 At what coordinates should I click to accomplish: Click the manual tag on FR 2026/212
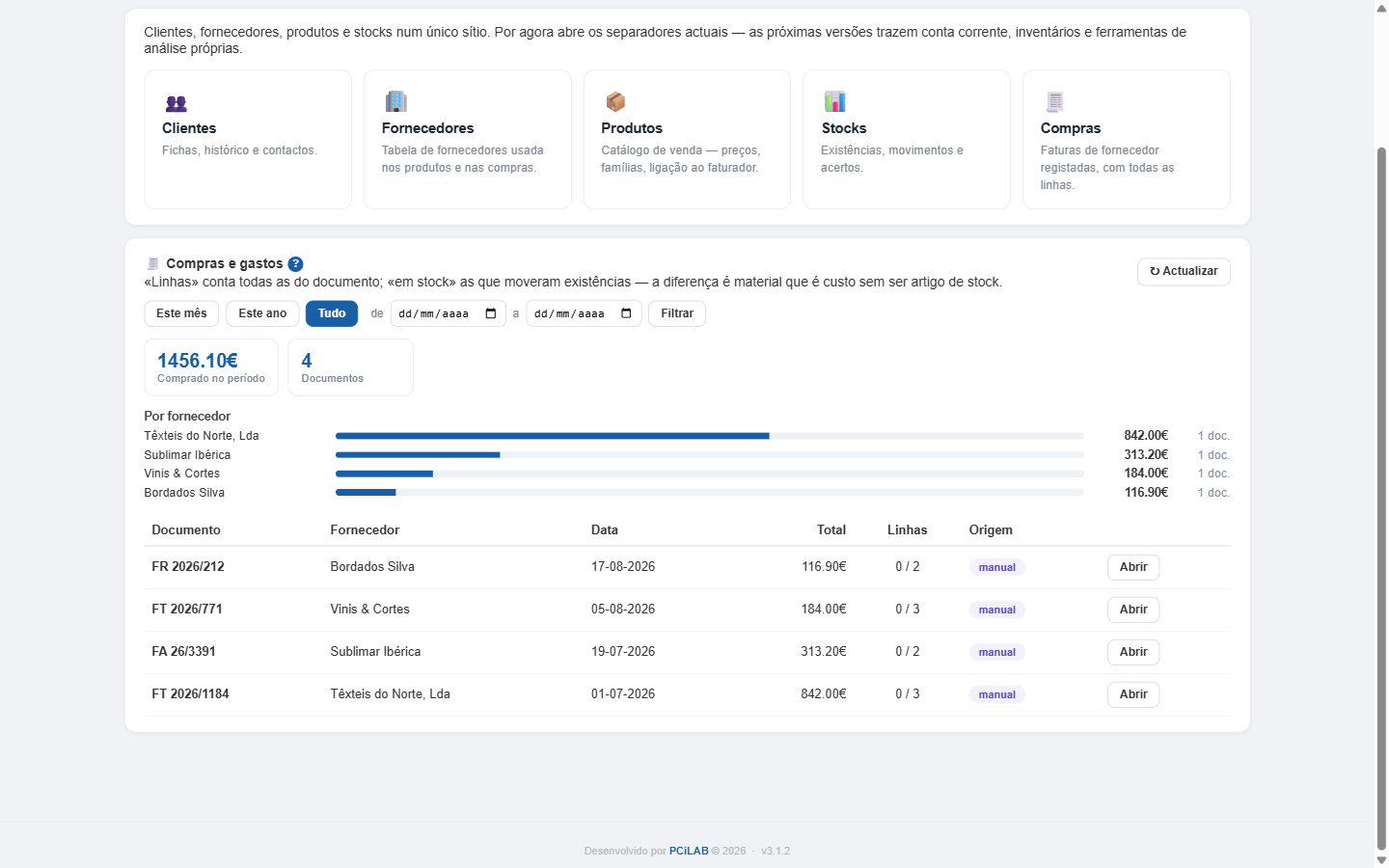click(997, 567)
